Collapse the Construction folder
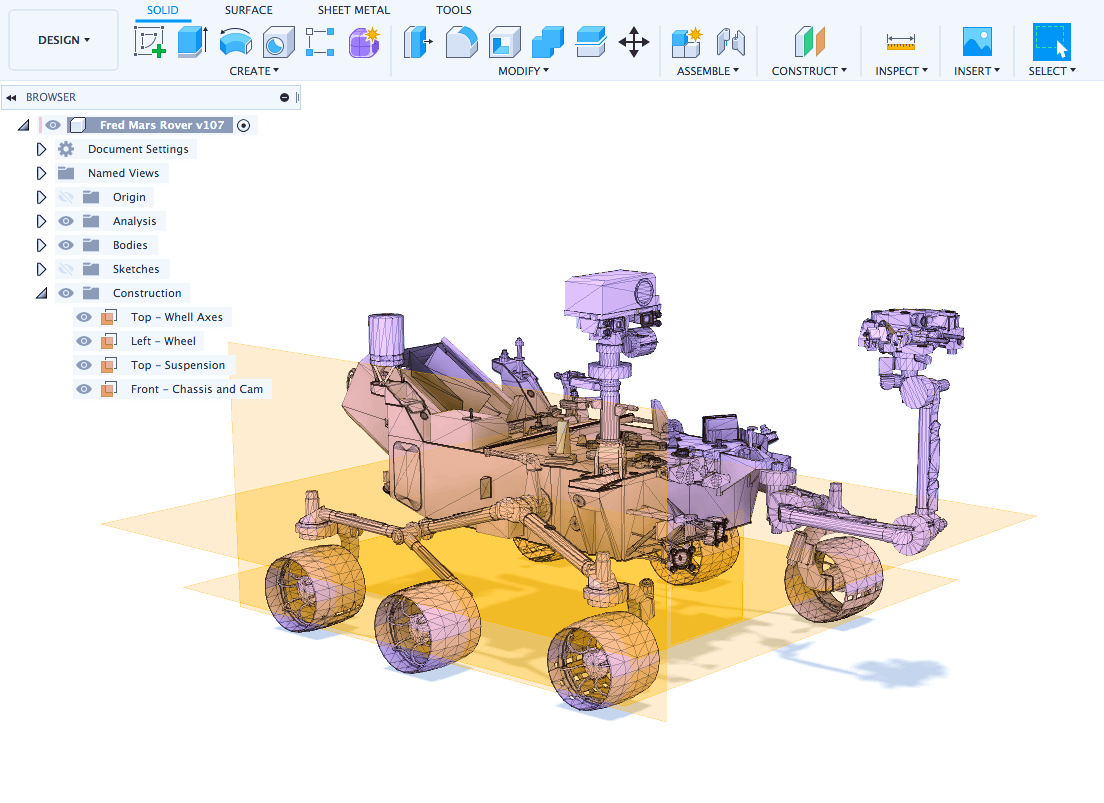 point(42,293)
